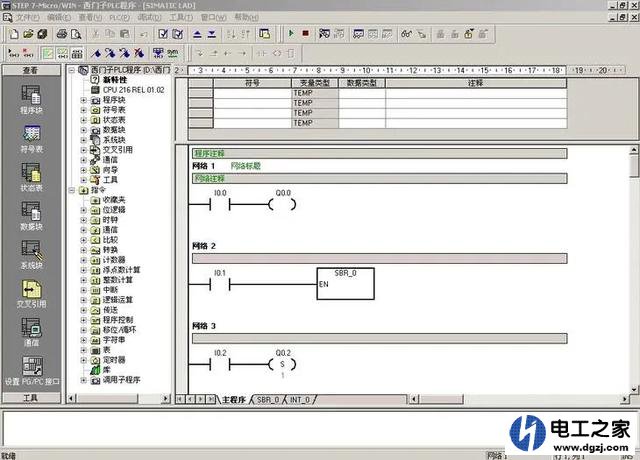The height and width of the screenshot is (460, 640).
Task: Compile All with the second check icon
Action: coord(177,34)
